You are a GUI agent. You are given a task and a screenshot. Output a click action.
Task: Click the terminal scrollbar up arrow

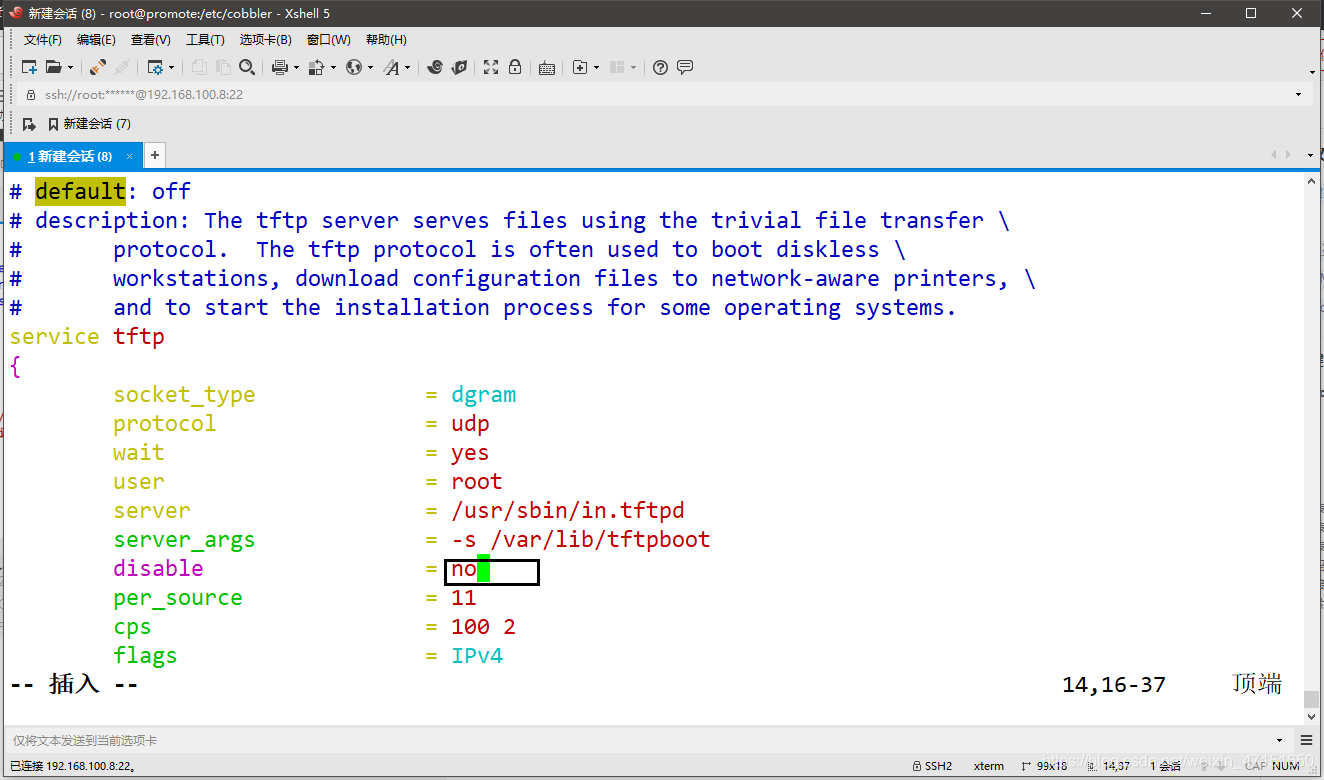coord(1312,181)
